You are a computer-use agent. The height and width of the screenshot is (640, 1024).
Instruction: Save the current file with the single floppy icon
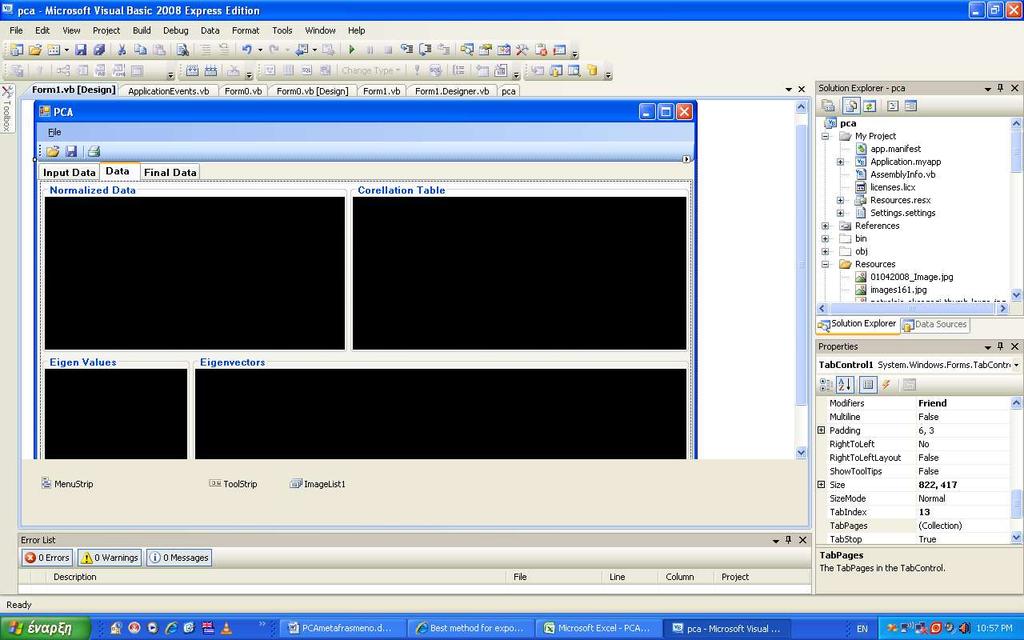[x=80, y=50]
